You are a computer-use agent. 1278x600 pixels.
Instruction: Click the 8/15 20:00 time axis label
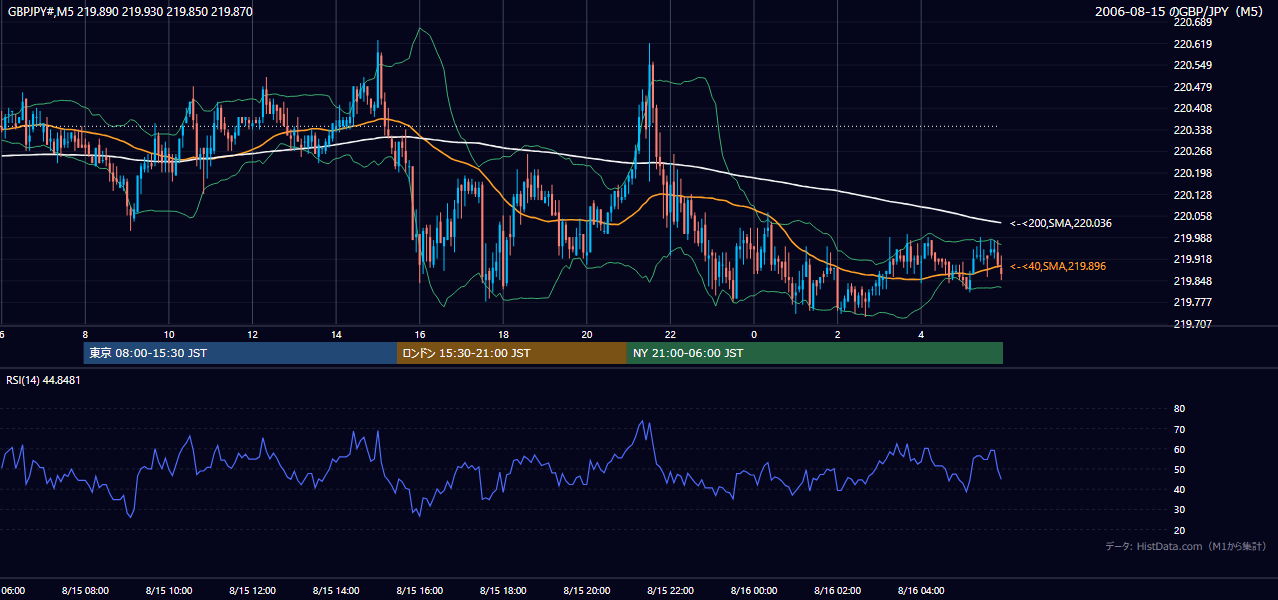(587, 591)
